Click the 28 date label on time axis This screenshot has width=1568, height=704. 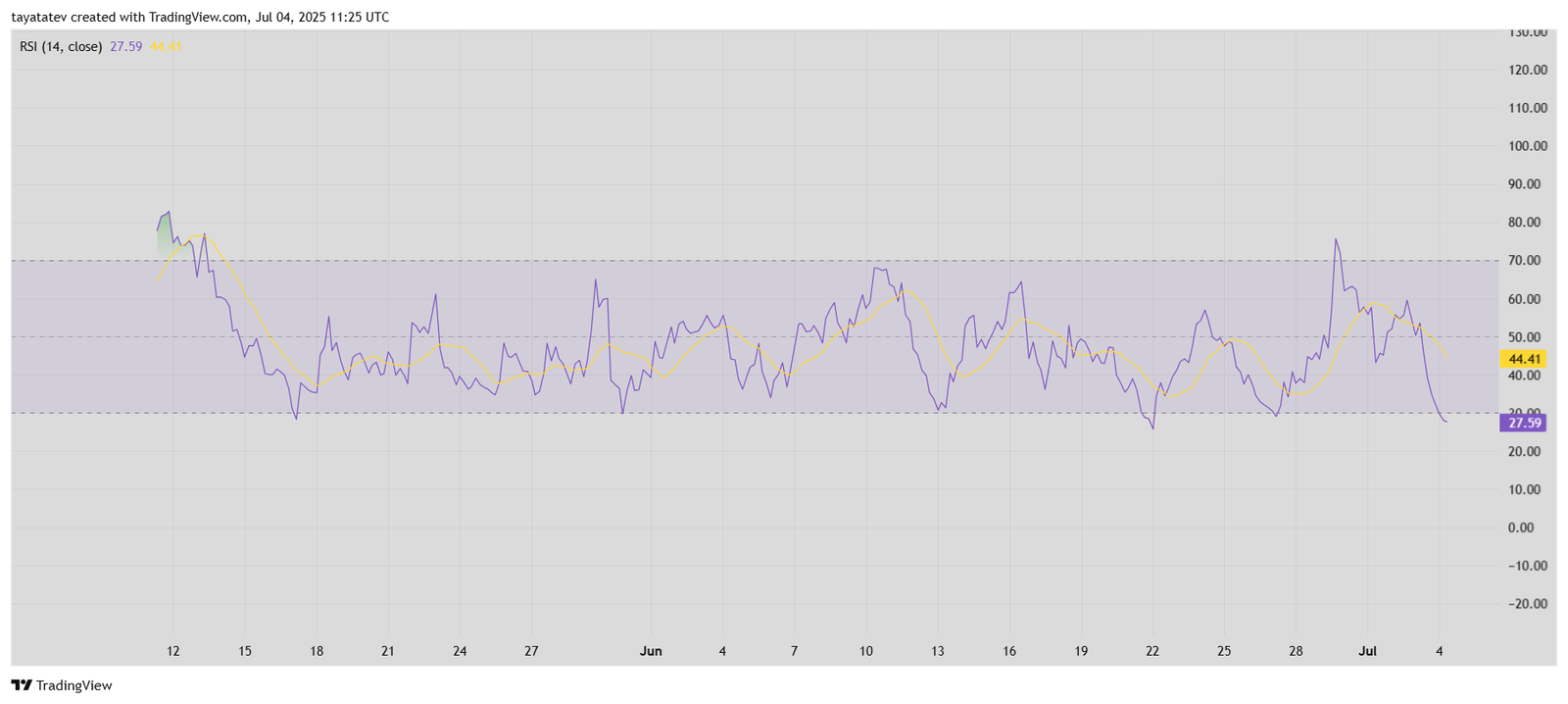[1296, 651]
